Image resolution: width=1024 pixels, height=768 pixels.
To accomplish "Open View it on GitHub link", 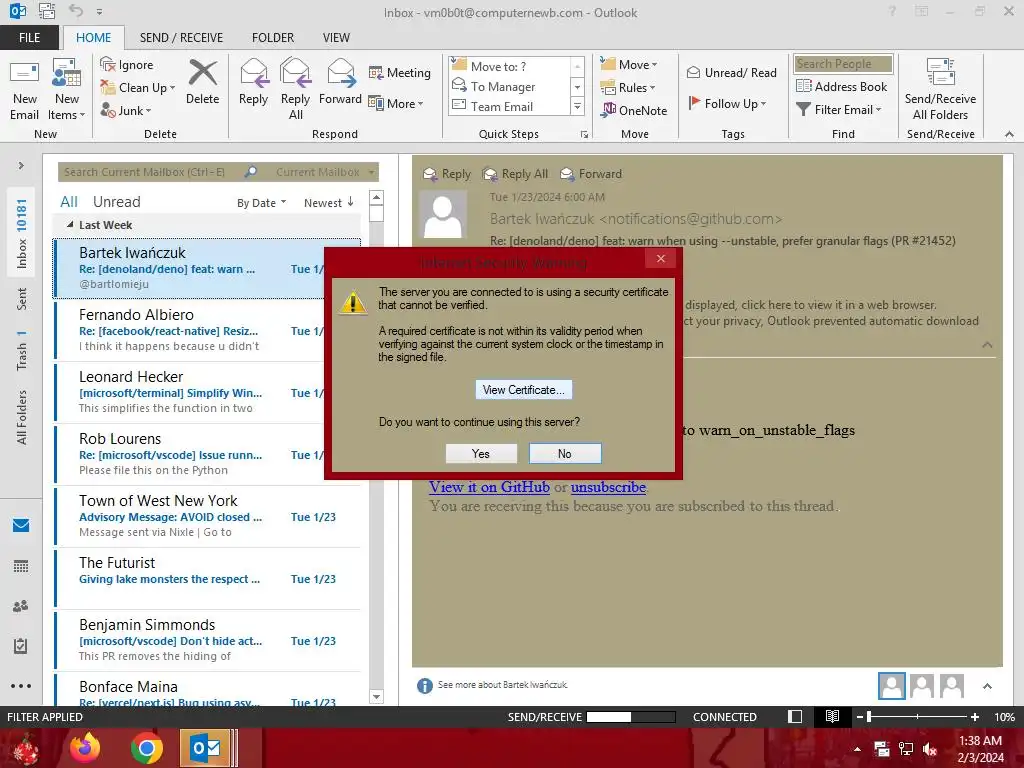I will coord(489,487).
